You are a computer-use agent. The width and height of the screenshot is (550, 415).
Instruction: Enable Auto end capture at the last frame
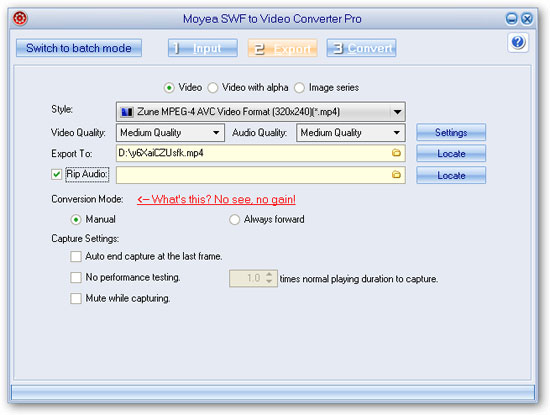pyautogui.click(x=76, y=256)
